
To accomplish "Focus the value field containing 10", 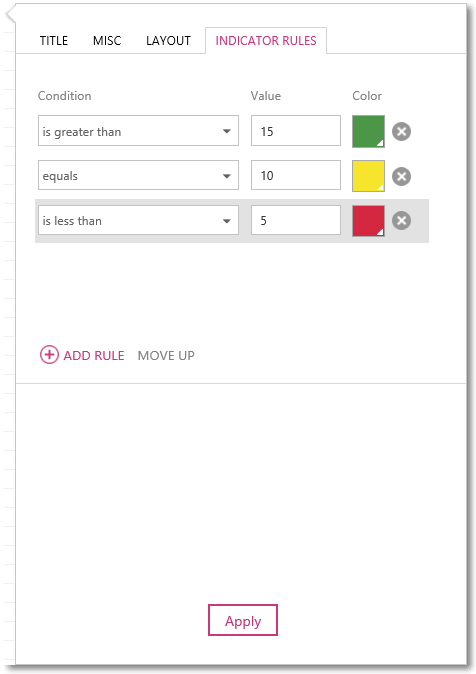I will coord(296,175).
